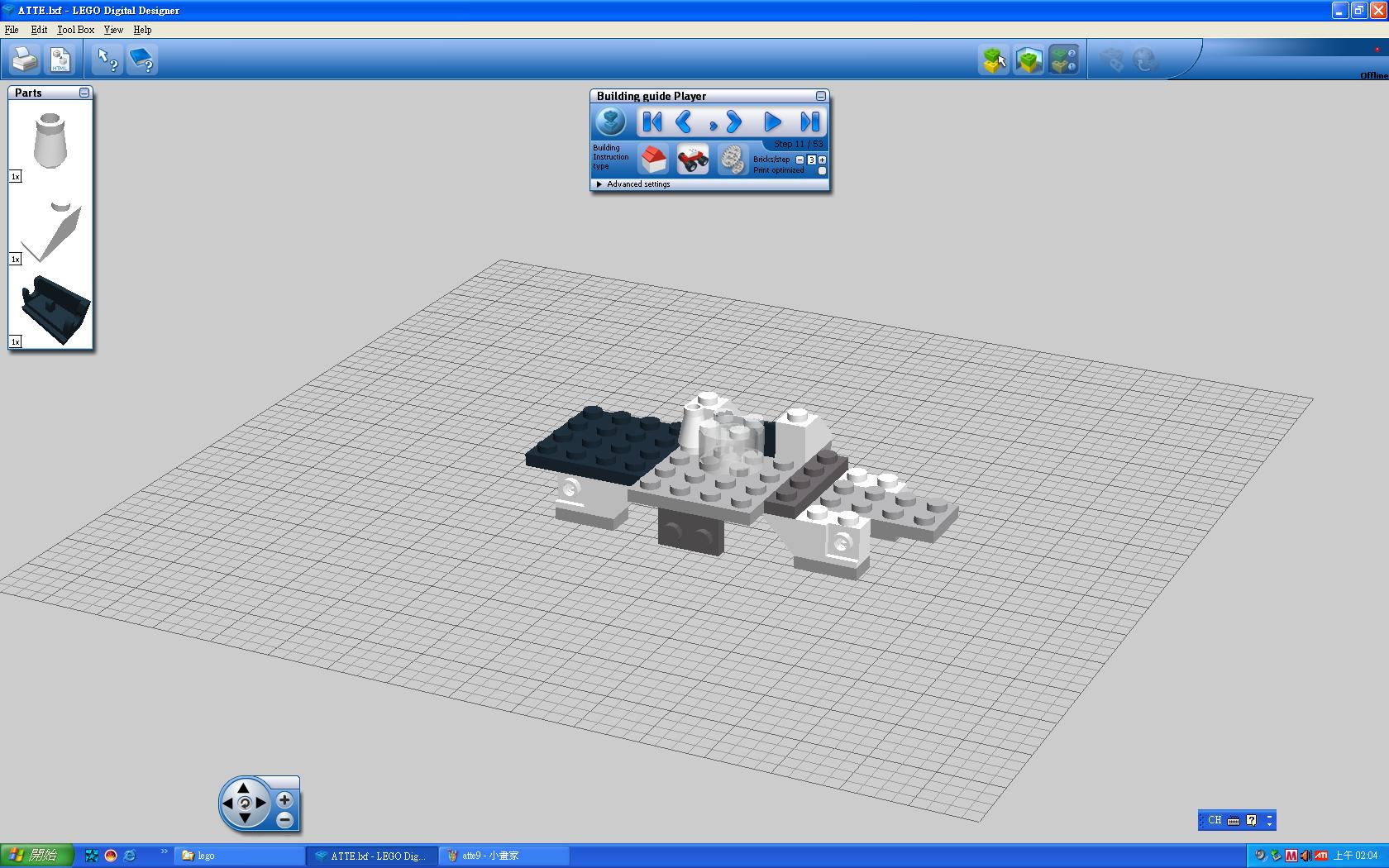Open the Help menu
Screen dimensions: 1389x868
coord(142,30)
